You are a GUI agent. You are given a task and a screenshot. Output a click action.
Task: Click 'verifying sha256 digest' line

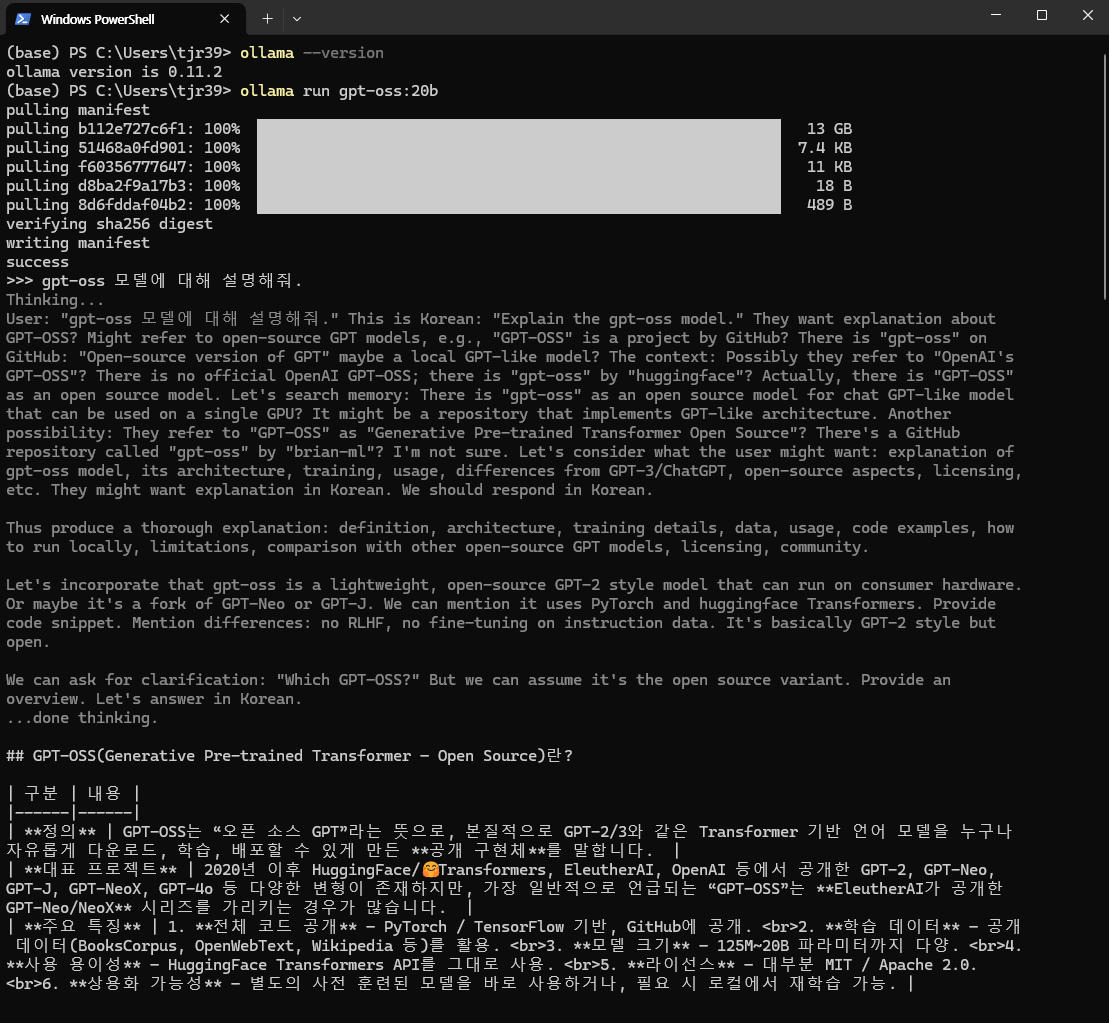point(109,224)
